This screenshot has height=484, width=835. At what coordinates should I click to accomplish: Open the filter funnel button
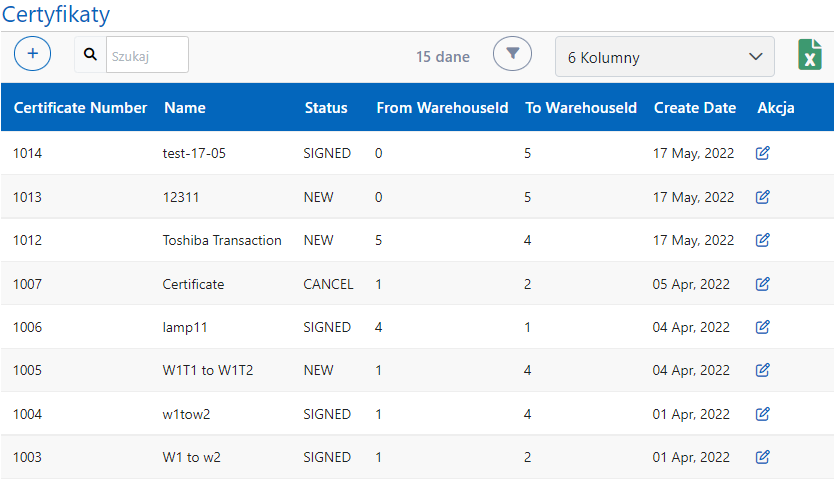(x=512, y=53)
